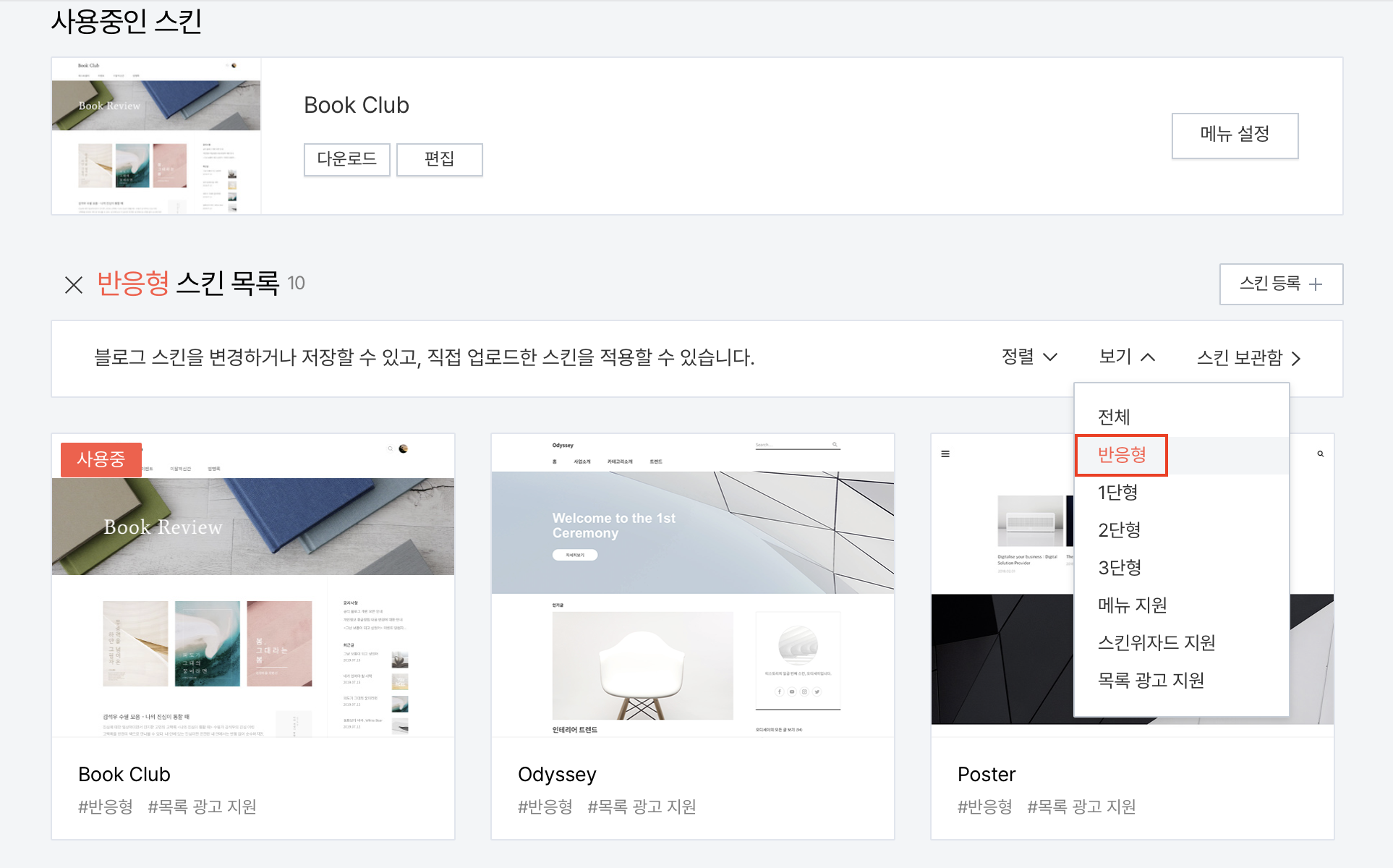Open 메뉴 설정
1393x868 pixels.
point(1235,135)
